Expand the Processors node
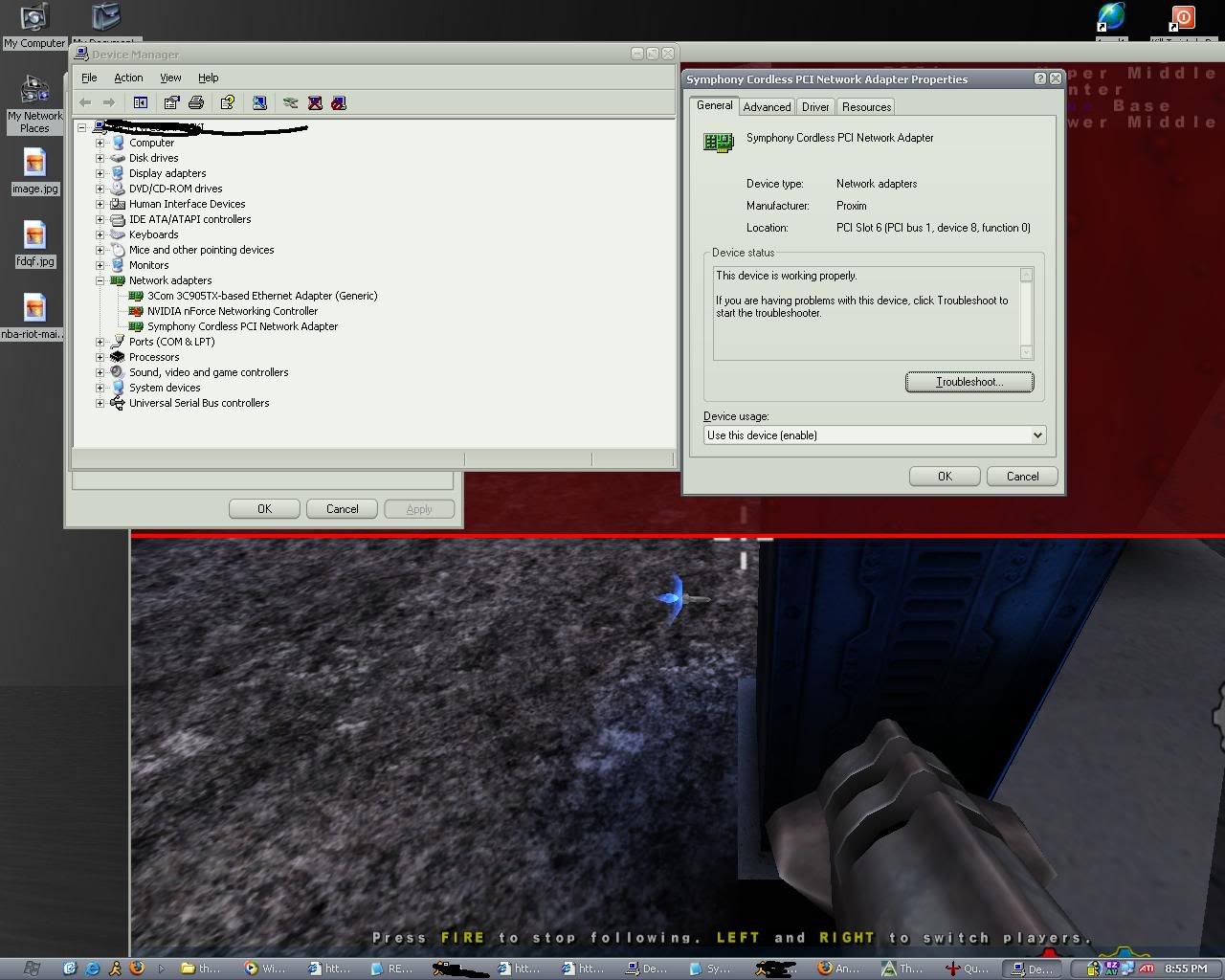Viewport: 1225px width, 980px height. [100, 357]
